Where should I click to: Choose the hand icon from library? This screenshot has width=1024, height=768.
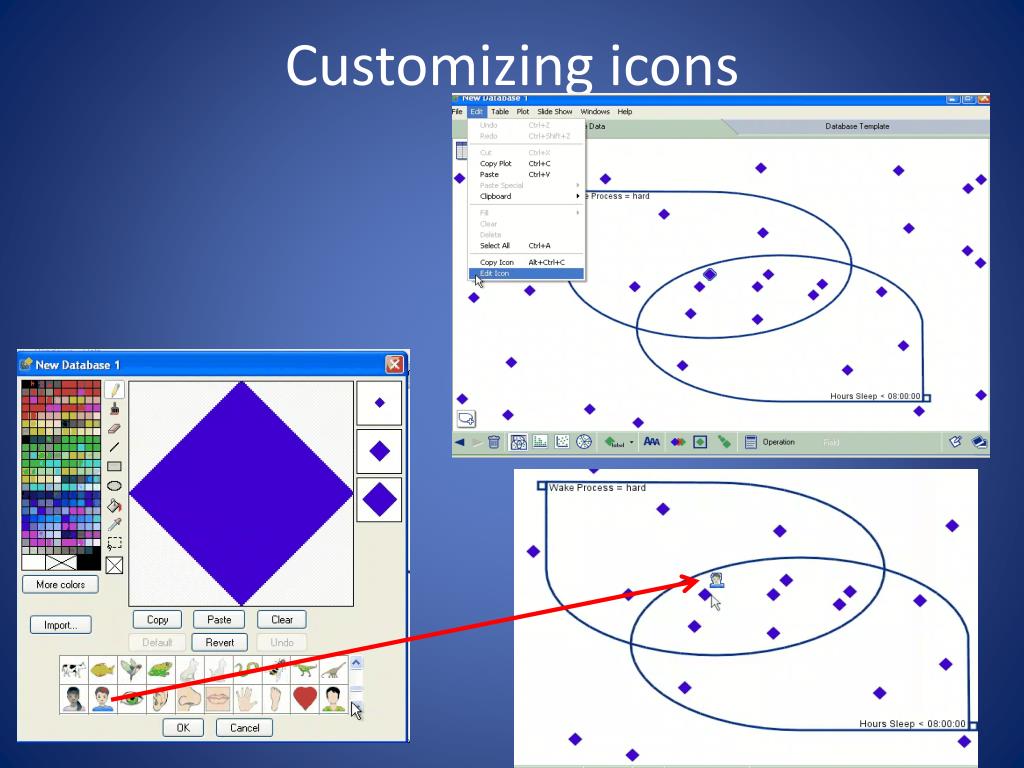coord(247,698)
